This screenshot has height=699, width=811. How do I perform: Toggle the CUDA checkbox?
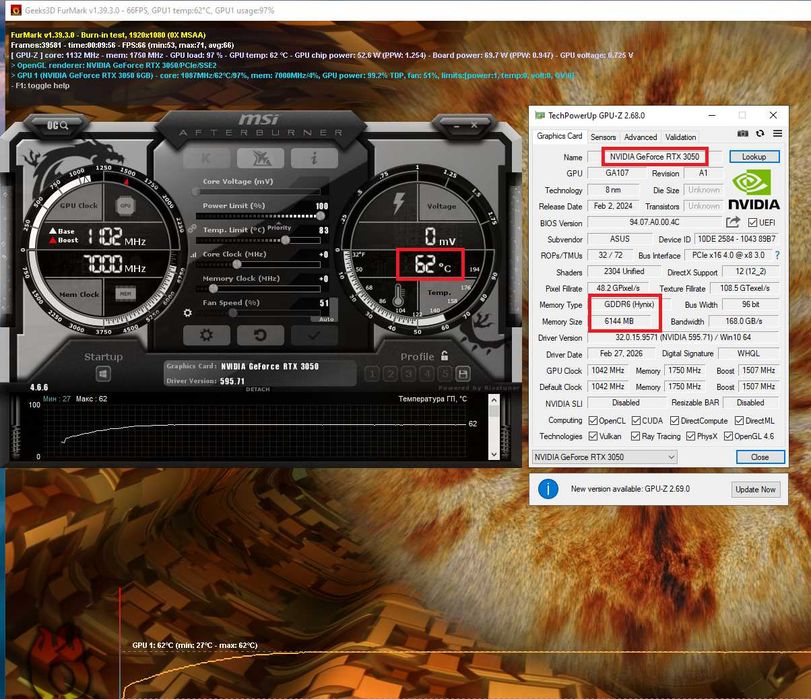tap(636, 421)
